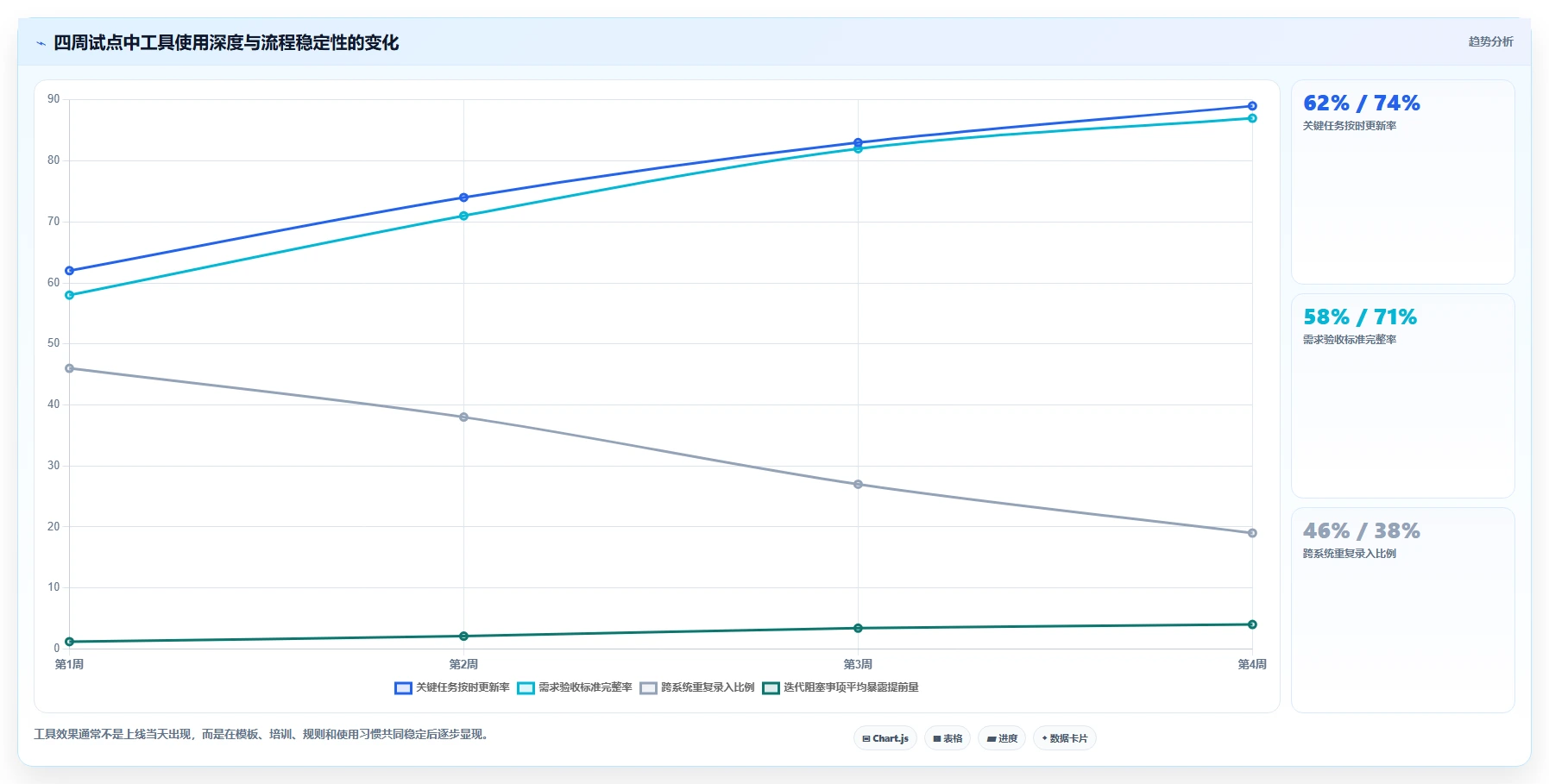Click the Chart.js chip
Image resolution: width=1549 pixels, height=784 pixels.
point(885,738)
